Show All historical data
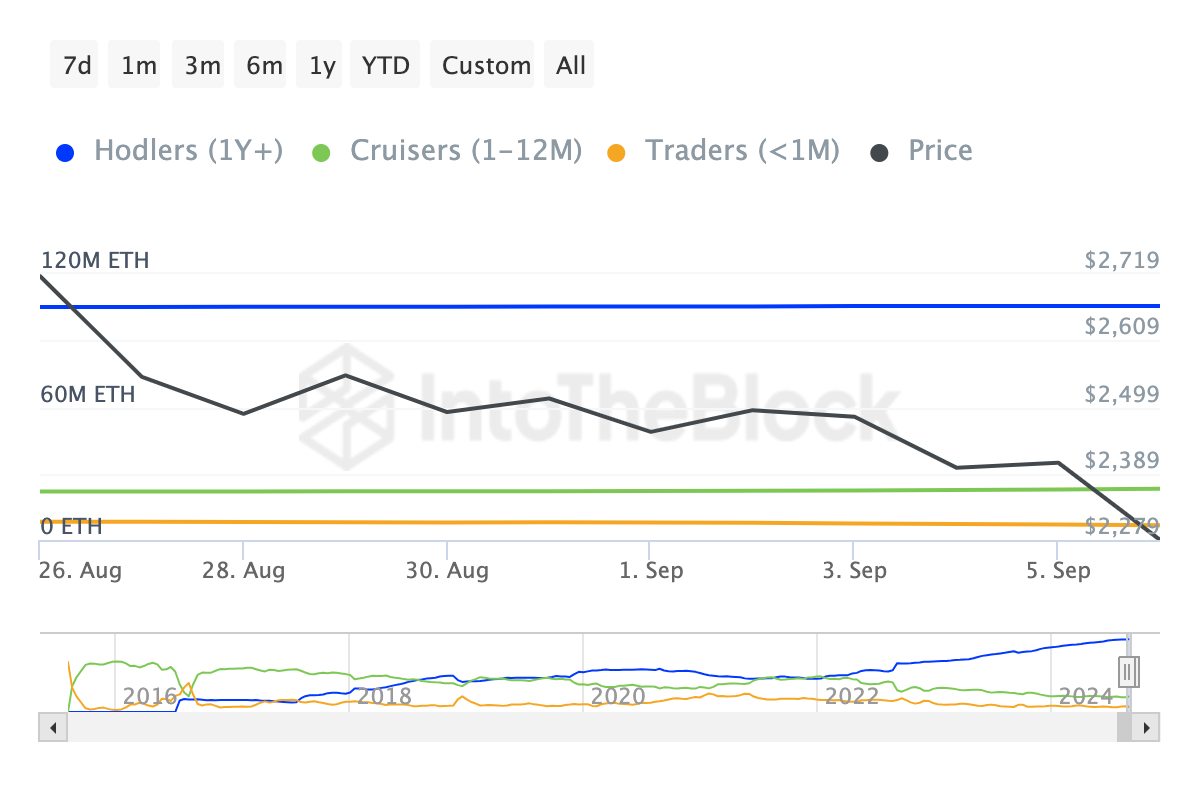 (x=571, y=65)
